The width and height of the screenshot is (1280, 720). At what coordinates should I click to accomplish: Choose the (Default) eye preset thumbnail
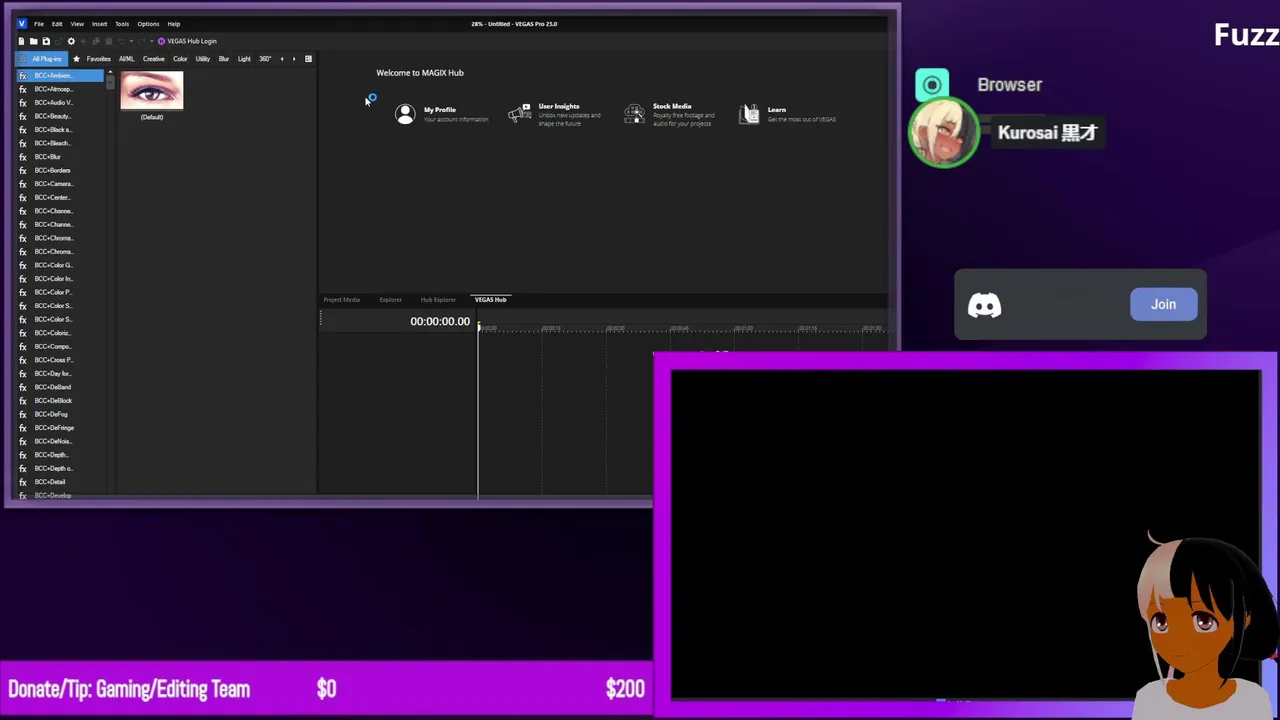coord(152,91)
